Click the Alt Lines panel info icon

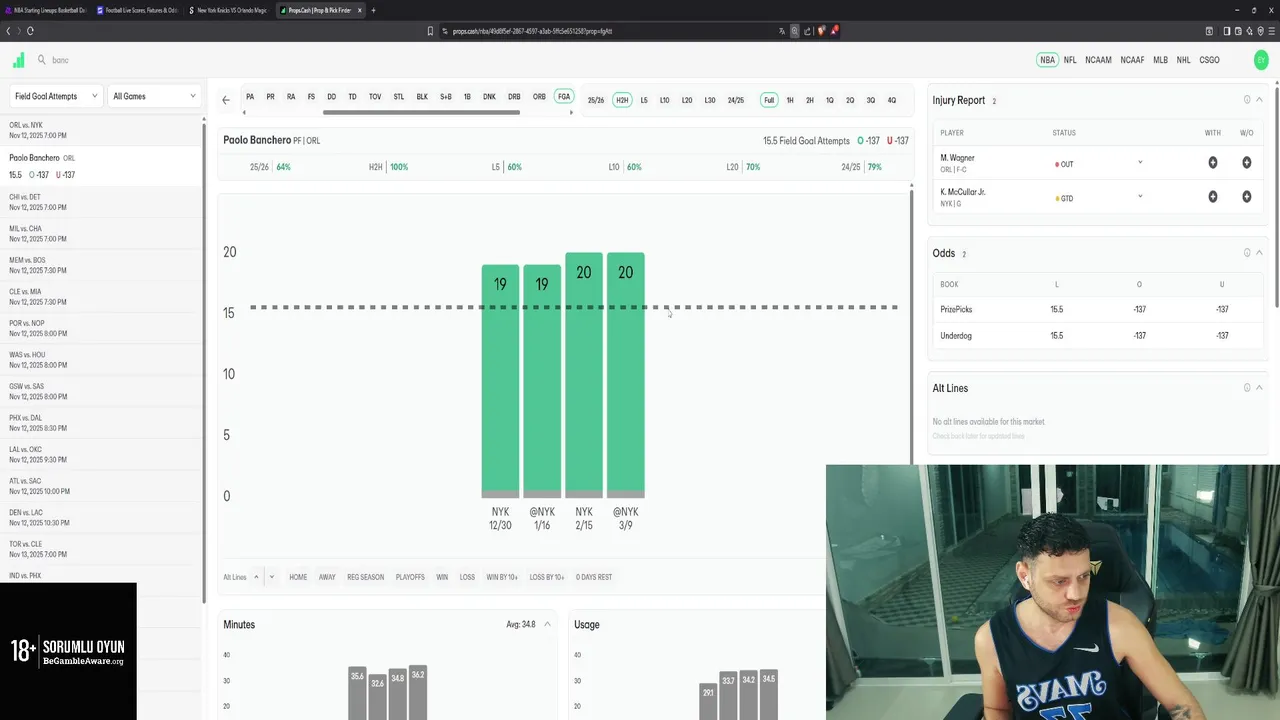(1247, 388)
